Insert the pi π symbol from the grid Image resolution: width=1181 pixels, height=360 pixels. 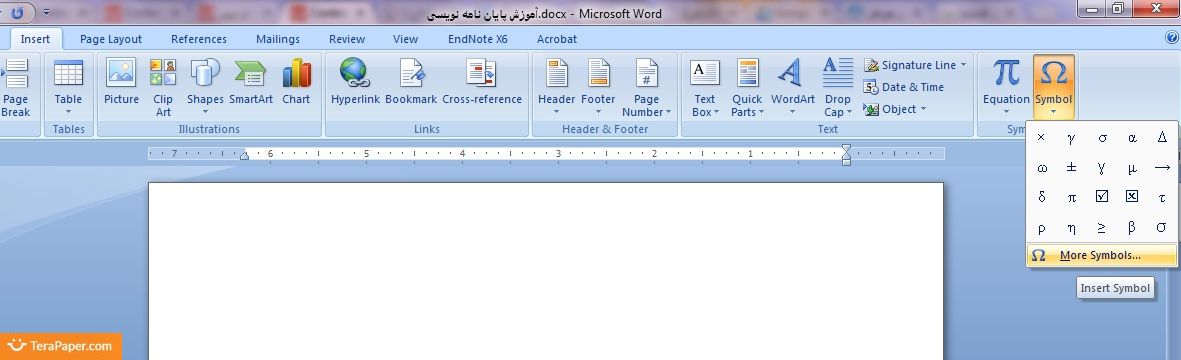1071,197
